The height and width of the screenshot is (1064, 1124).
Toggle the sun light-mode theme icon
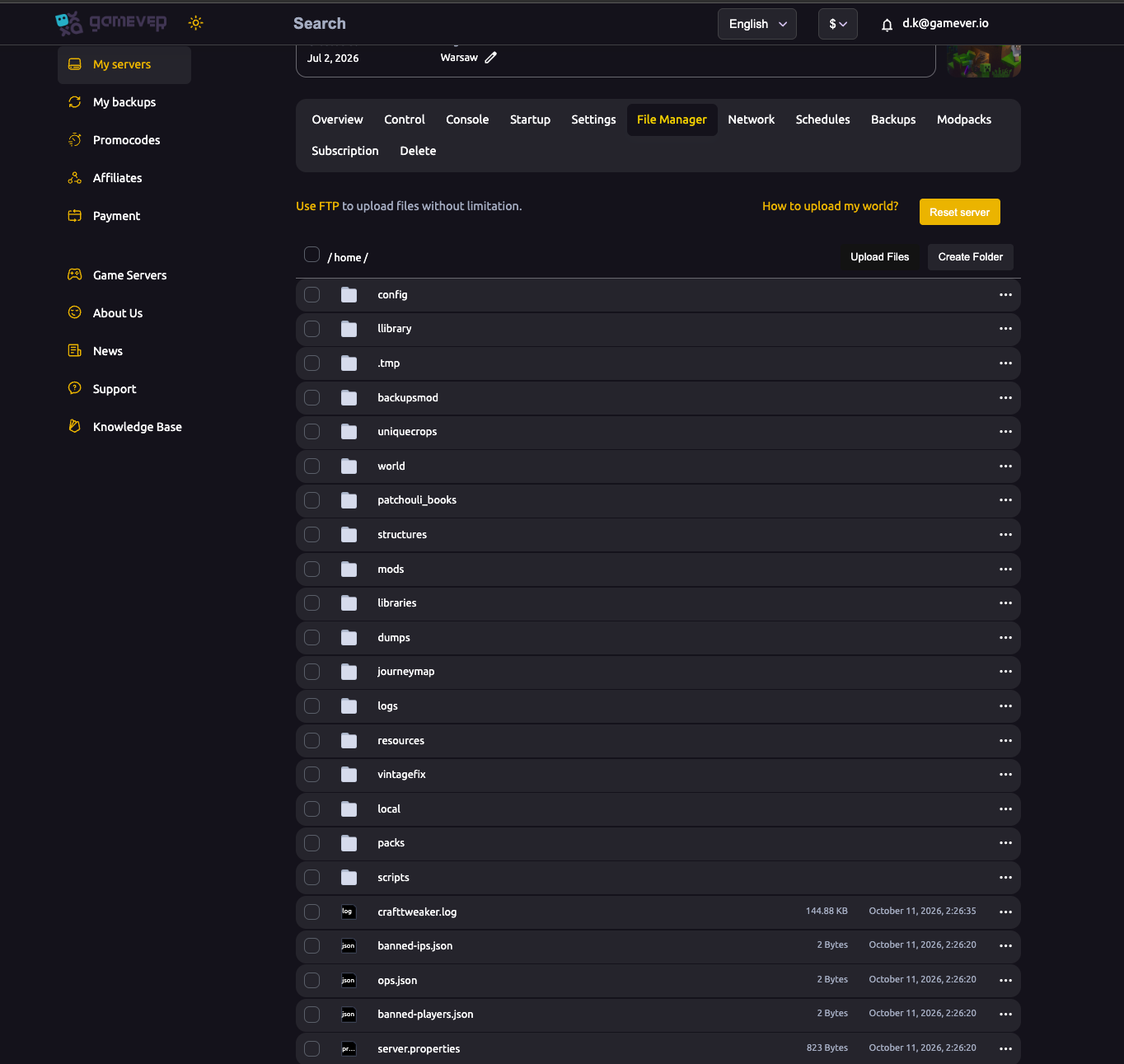195,23
